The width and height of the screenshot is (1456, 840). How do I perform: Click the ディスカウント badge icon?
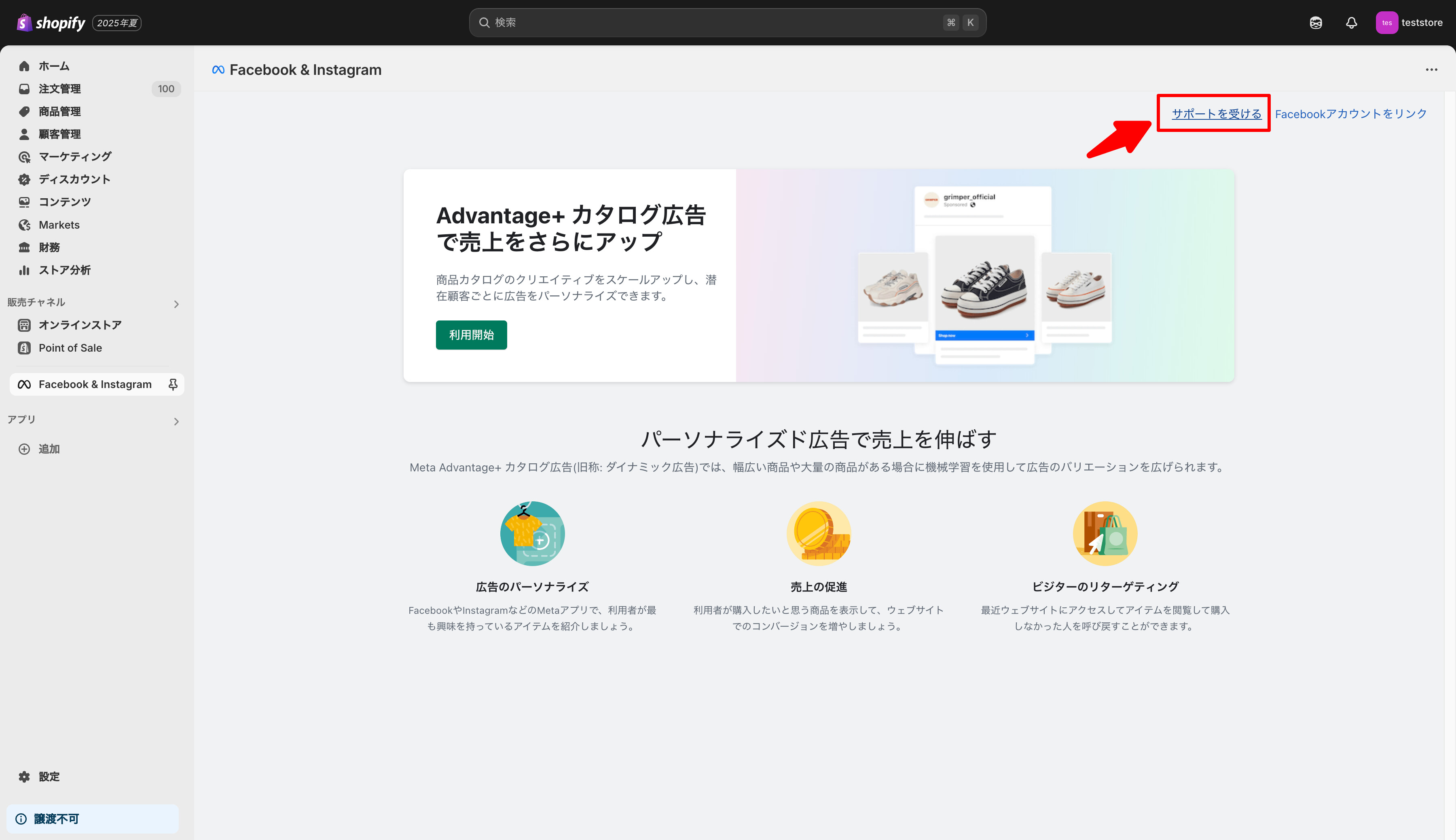24,179
